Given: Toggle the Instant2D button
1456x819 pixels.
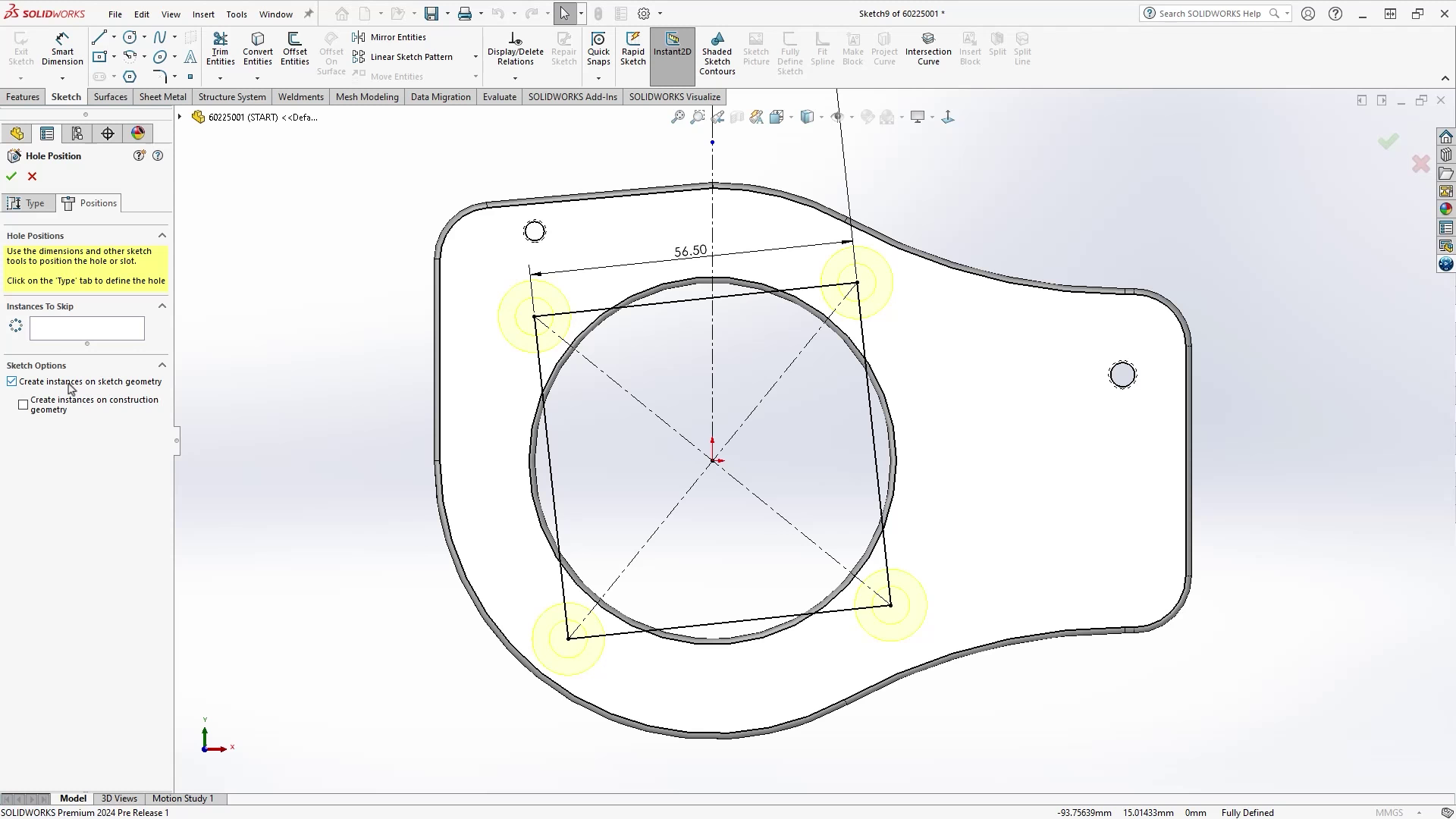Looking at the screenshot, I should (672, 44).
